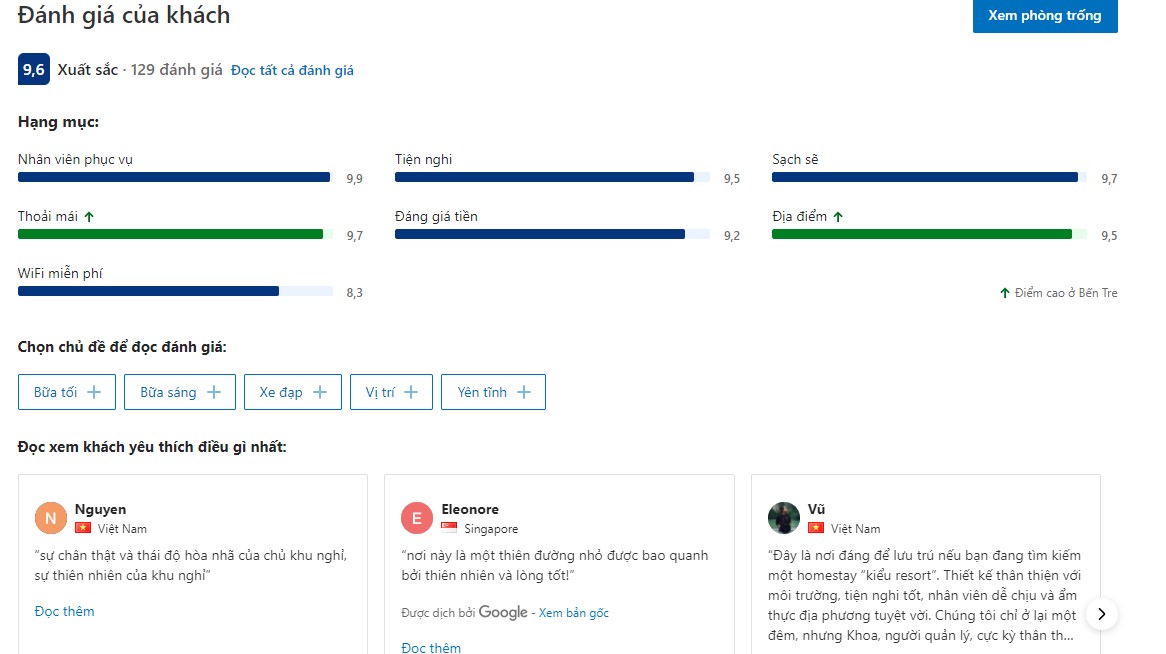Advance the review carousel with the right arrow
The image size is (1166, 654).
click(x=1101, y=614)
